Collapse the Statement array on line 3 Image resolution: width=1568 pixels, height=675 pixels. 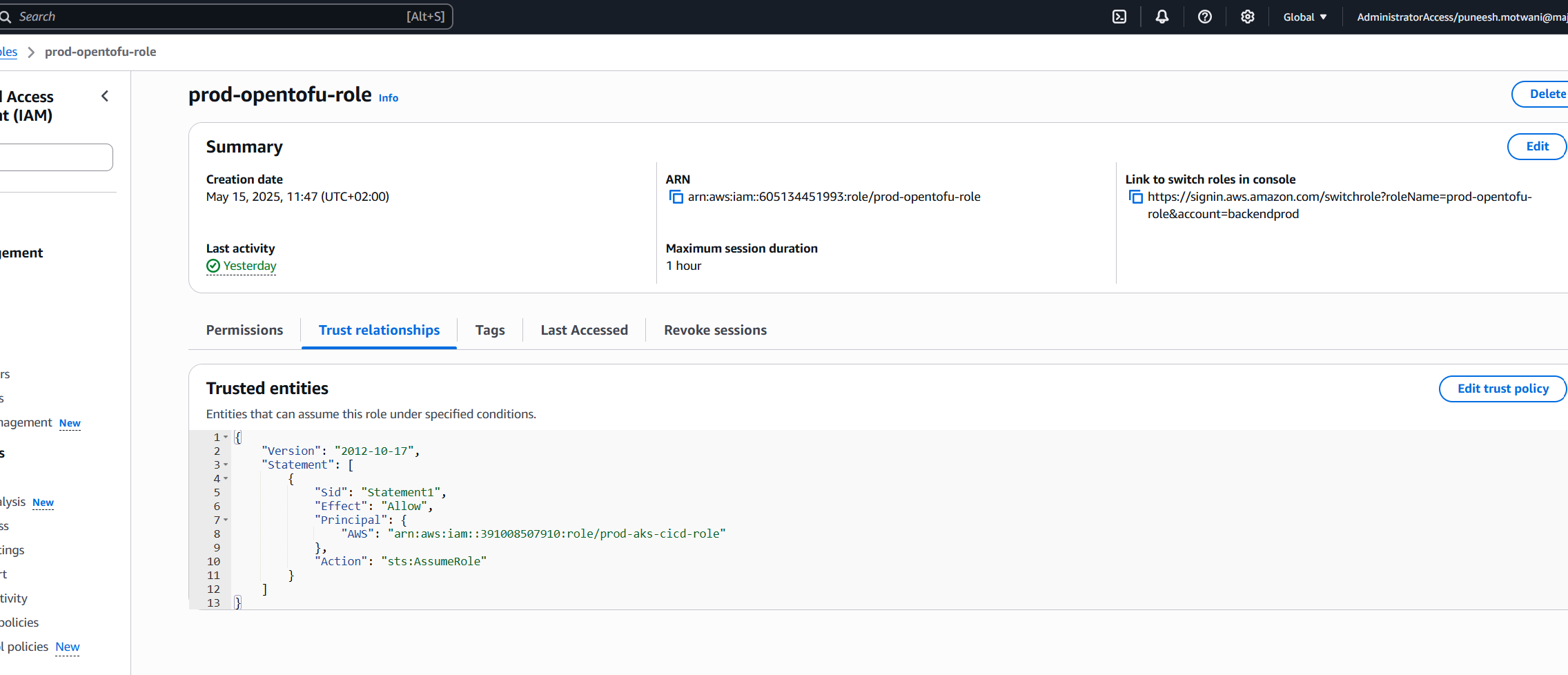(x=226, y=464)
